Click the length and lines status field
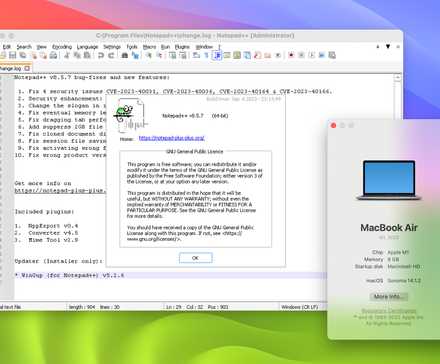This screenshot has width=440, height=364. tap(94, 307)
